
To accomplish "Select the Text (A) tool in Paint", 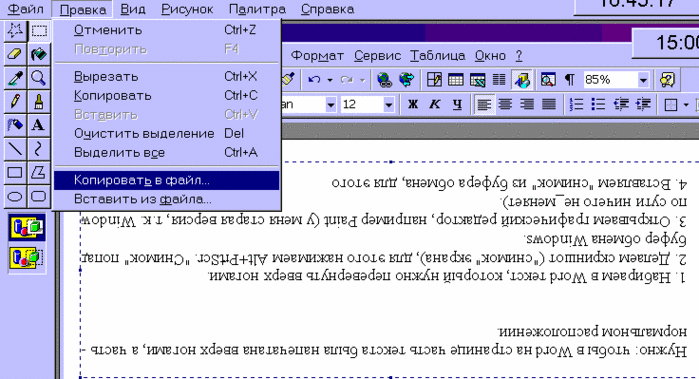I will pos(39,125).
